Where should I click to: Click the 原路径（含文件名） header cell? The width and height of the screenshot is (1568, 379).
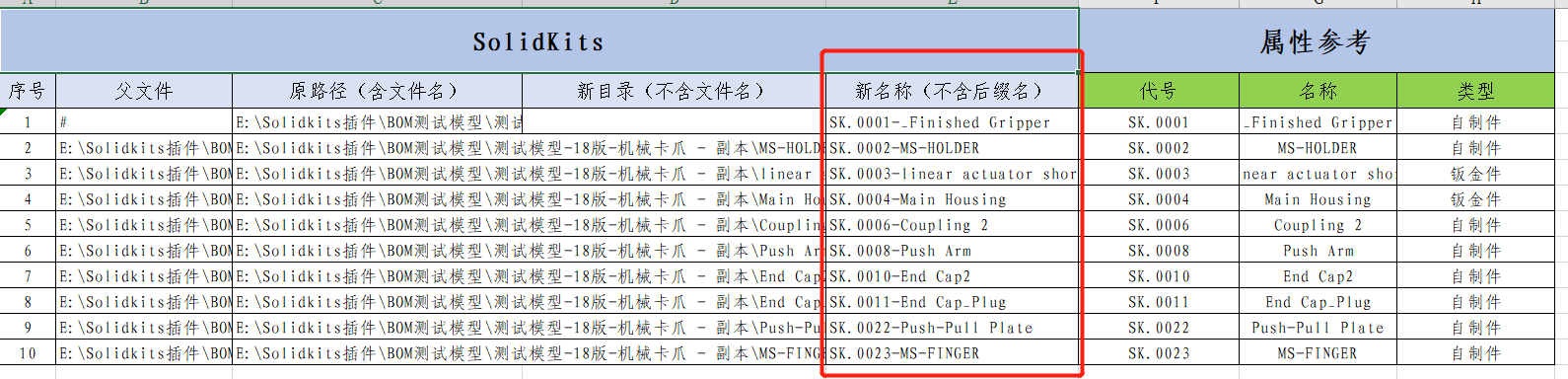point(377,91)
